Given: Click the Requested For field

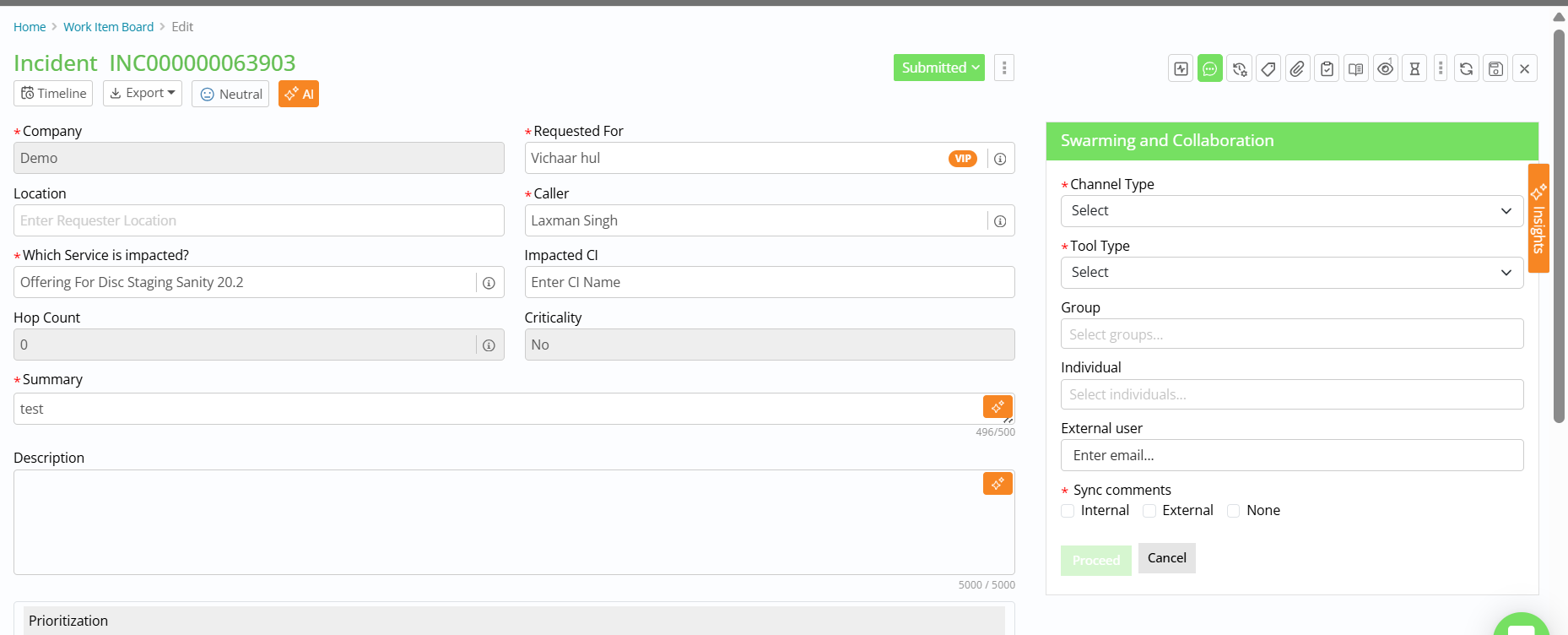Looking at the screenshot, I should 770,158.
